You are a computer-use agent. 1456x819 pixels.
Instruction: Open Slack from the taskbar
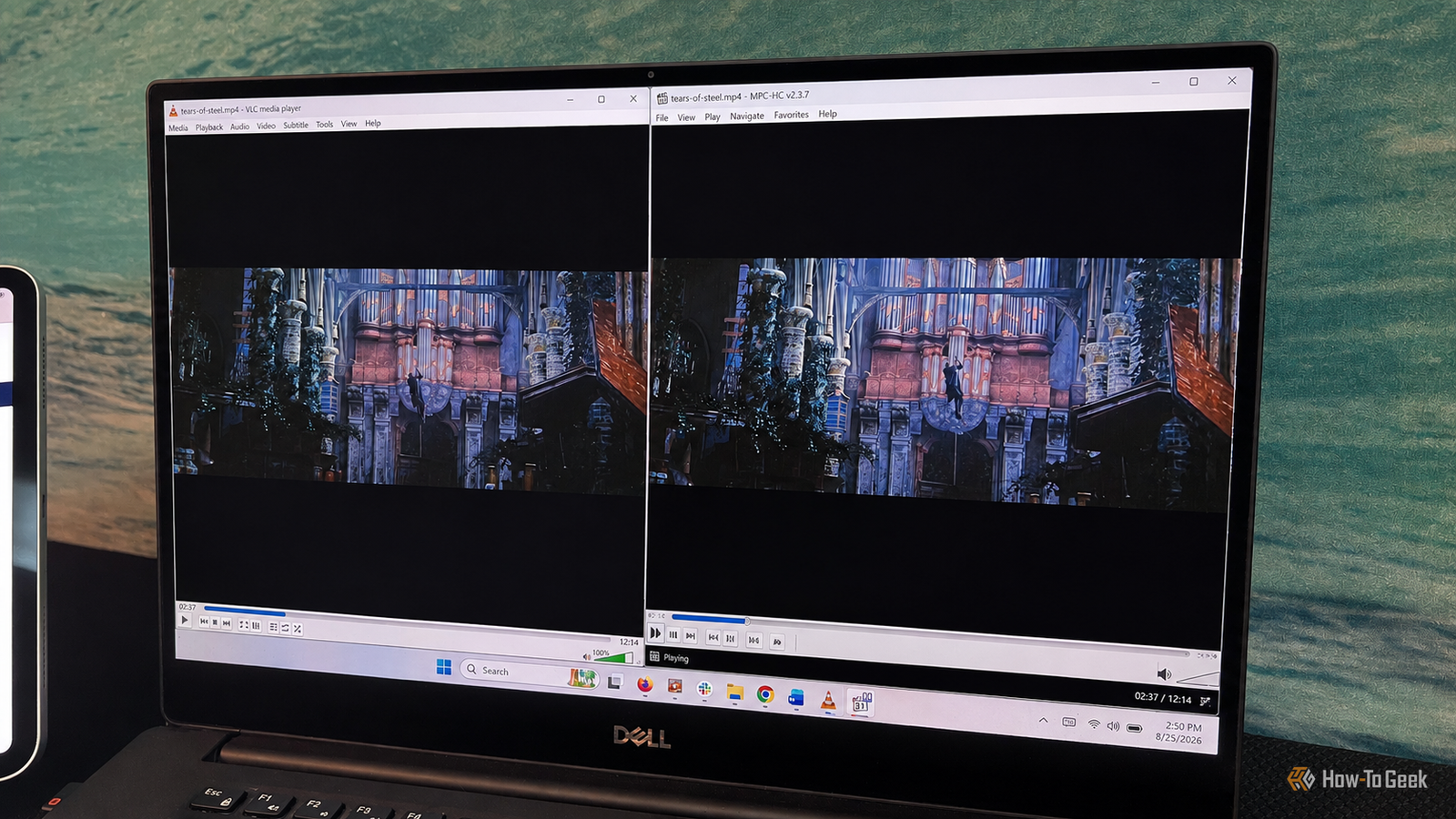tap(704, 689)
